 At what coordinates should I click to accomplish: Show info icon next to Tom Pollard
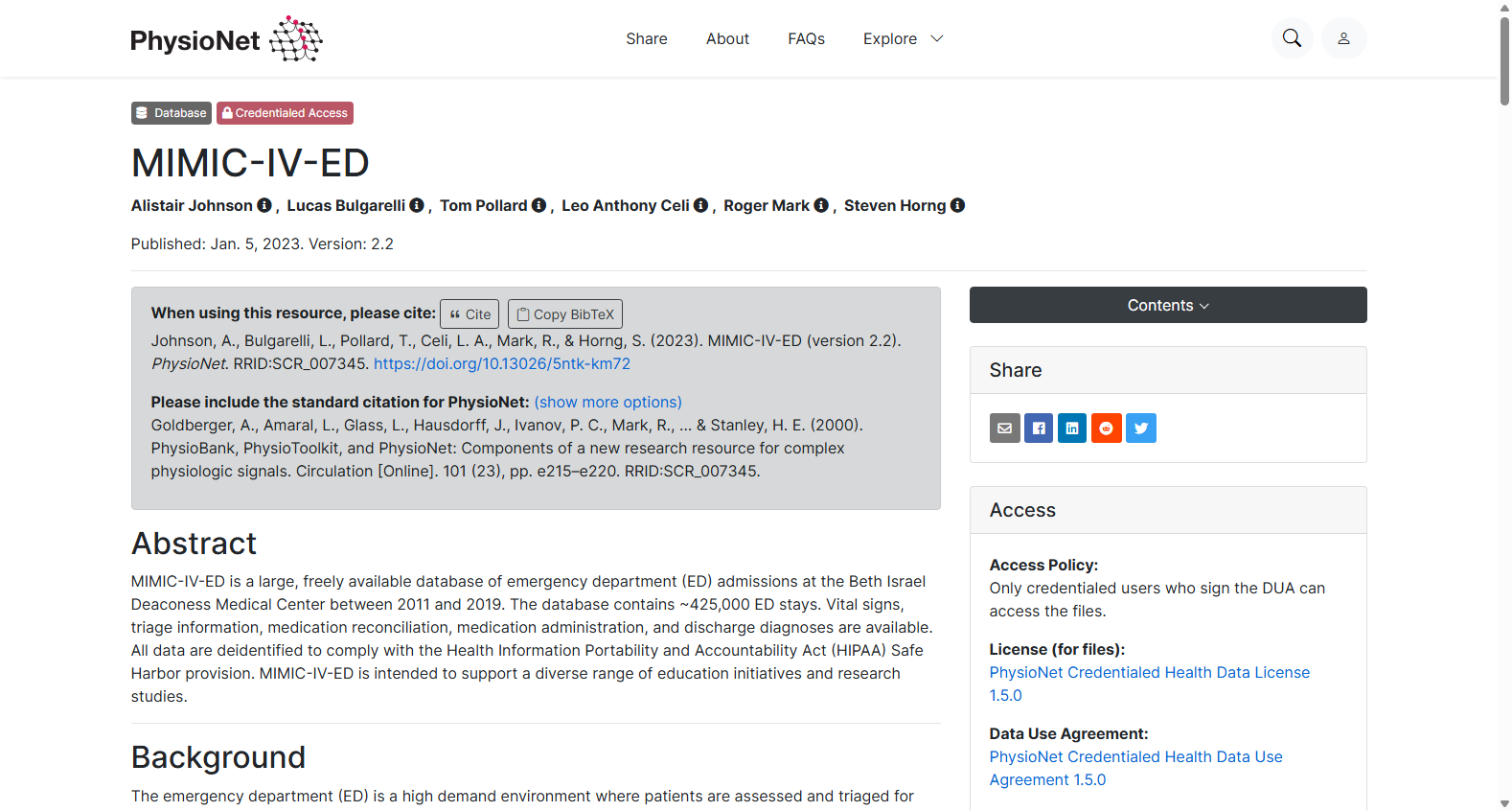538,205
